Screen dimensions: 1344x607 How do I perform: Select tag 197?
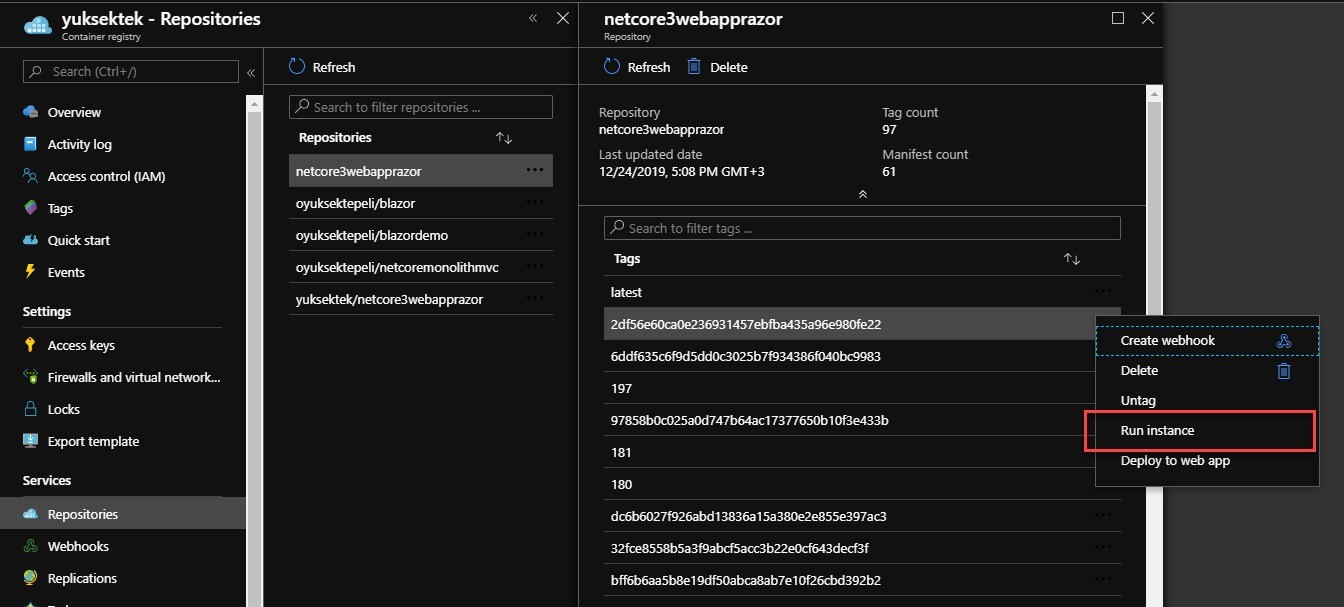pyautogui.click(x=850, y=388)
